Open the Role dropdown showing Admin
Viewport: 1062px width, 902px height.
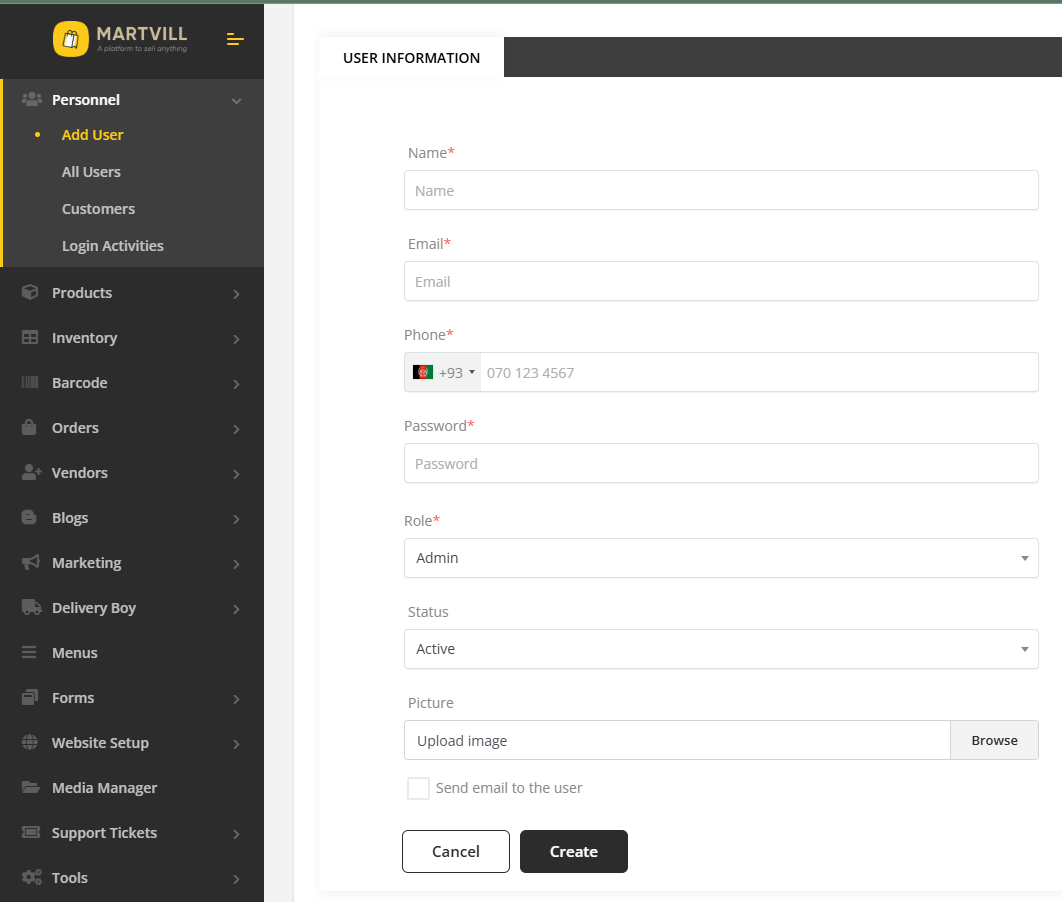tap(720, 558)
